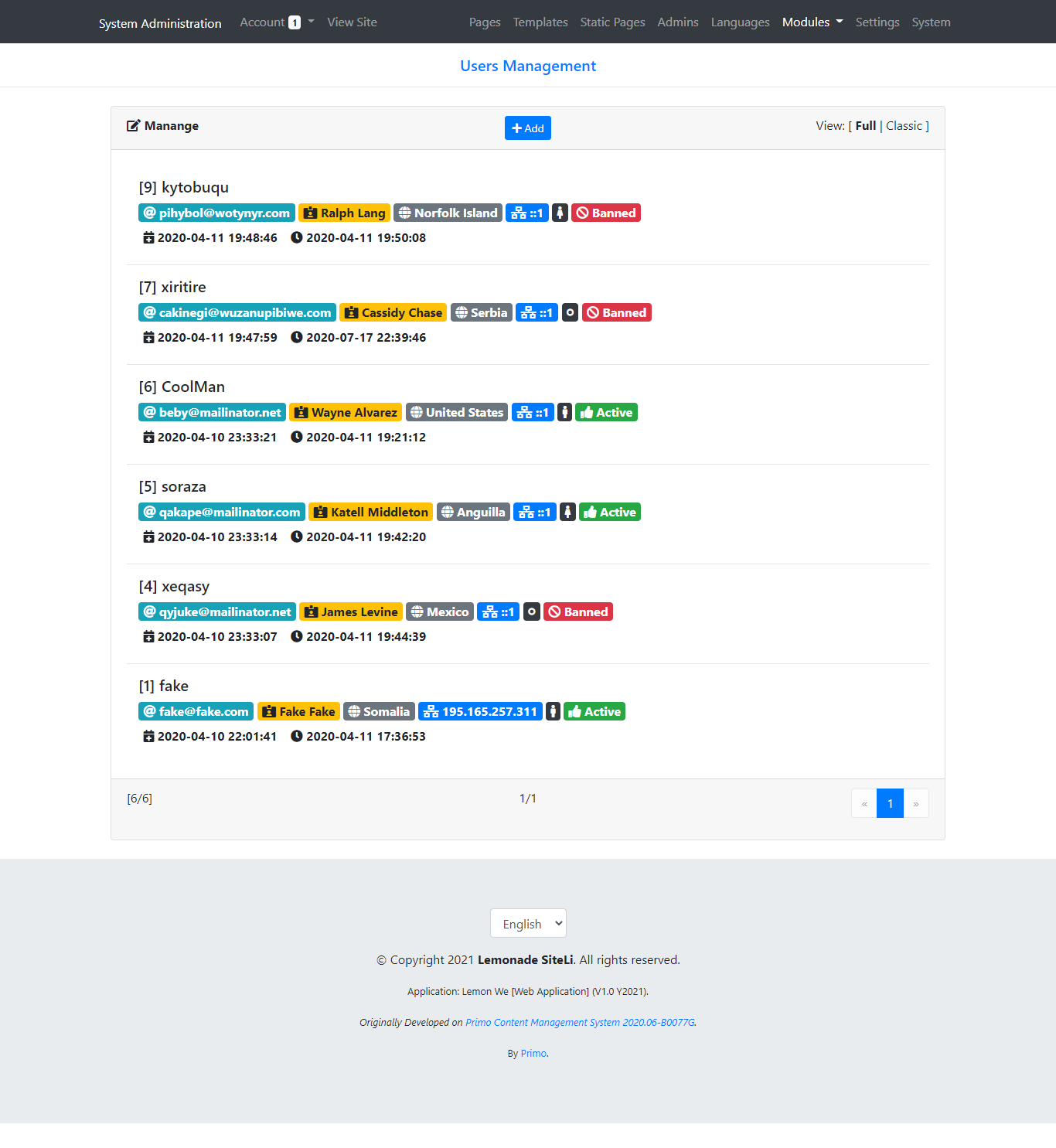Click the Active status badge of fake
1056x1148 pixels.
pyautogui.click(x=594, y=711)
